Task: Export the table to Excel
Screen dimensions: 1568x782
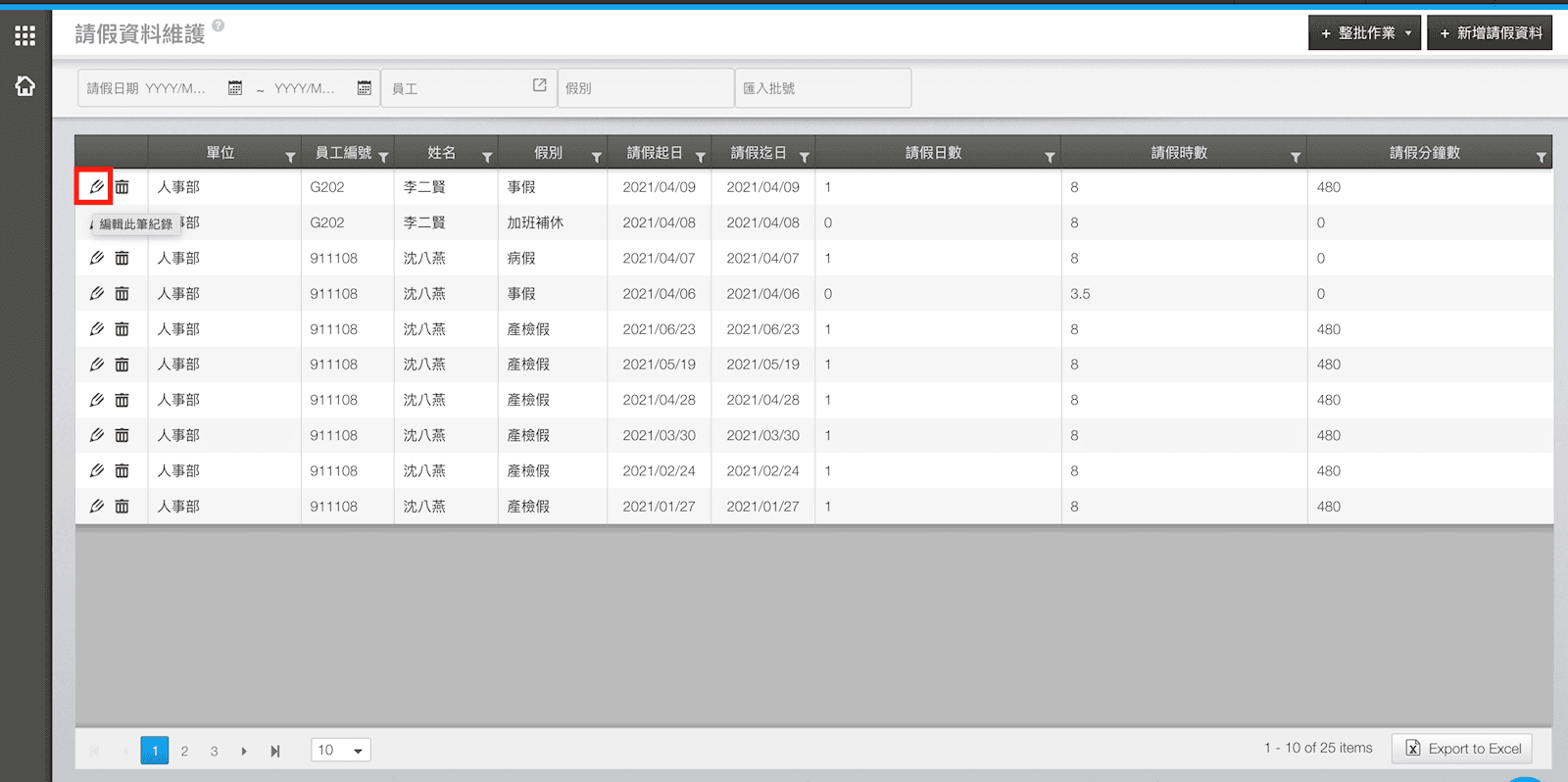Action: pyautogui.click(x=1462, y=749)
